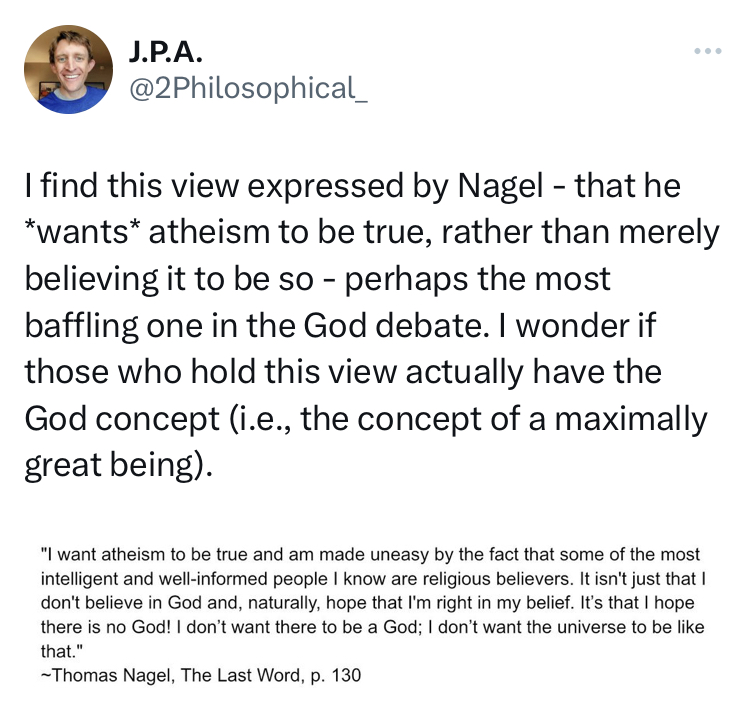Open the three-dot more options menu
Screen dimensions: 750x707
[707, 50]
